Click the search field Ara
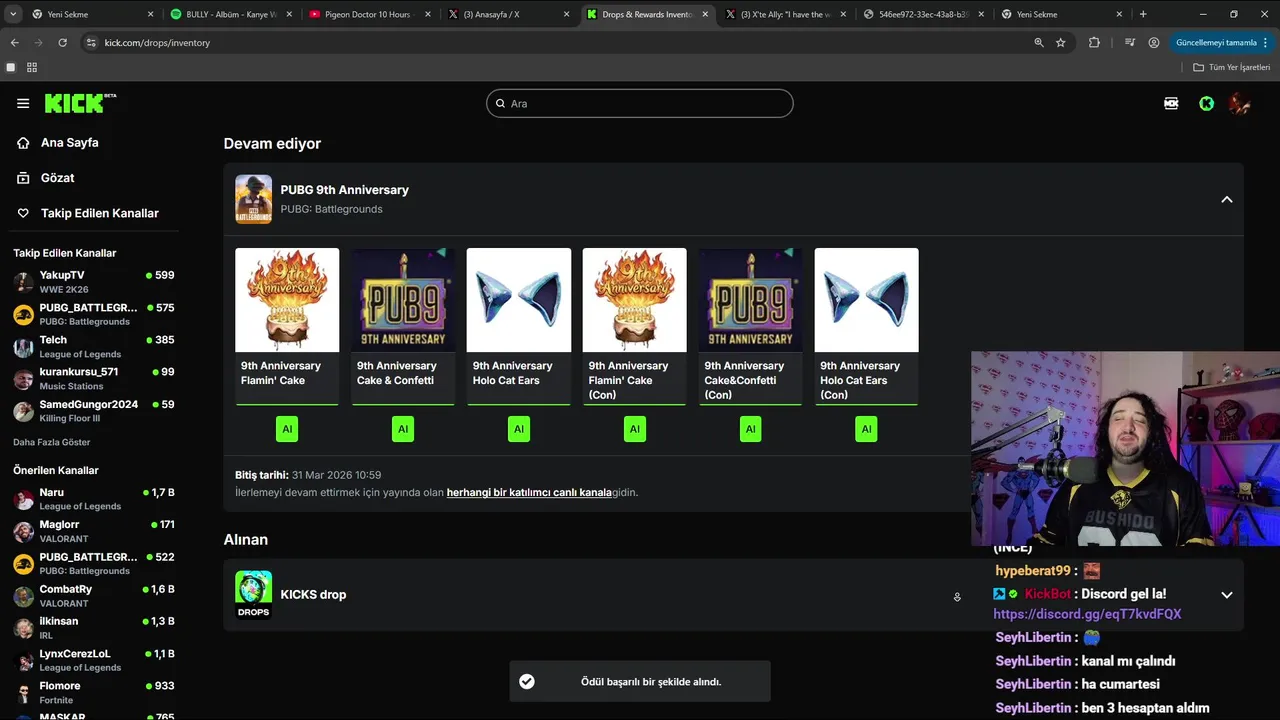 pos(640,103)
